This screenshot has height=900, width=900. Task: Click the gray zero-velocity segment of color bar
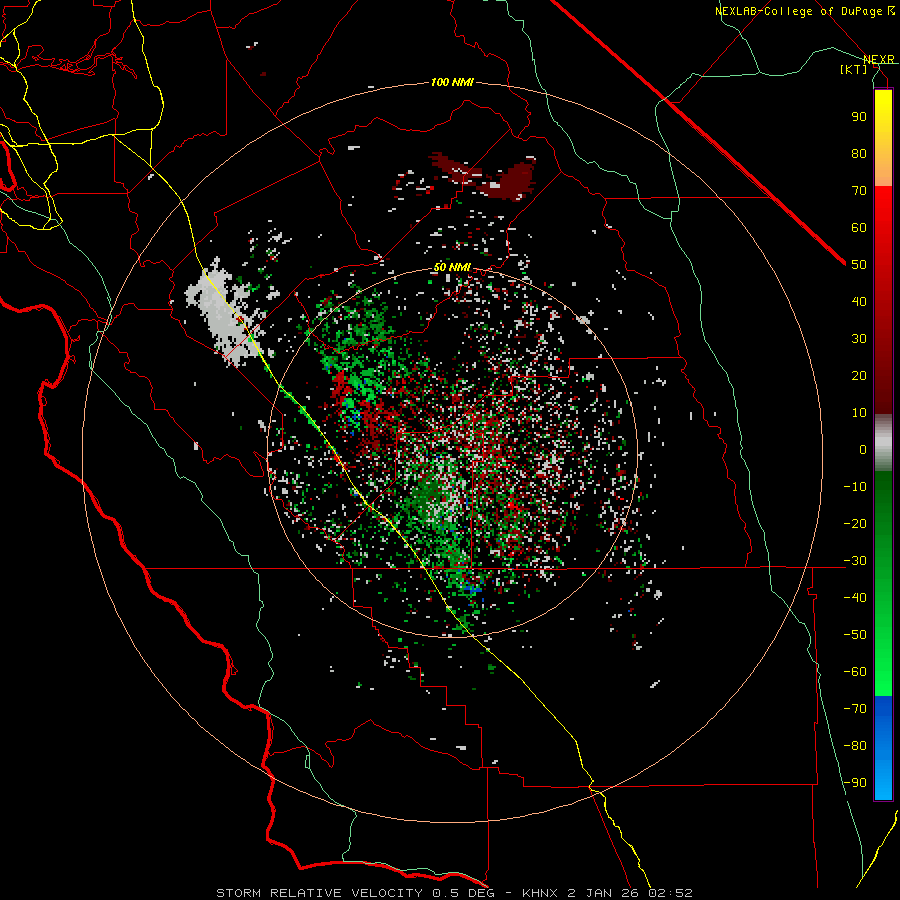click(883, 443)
